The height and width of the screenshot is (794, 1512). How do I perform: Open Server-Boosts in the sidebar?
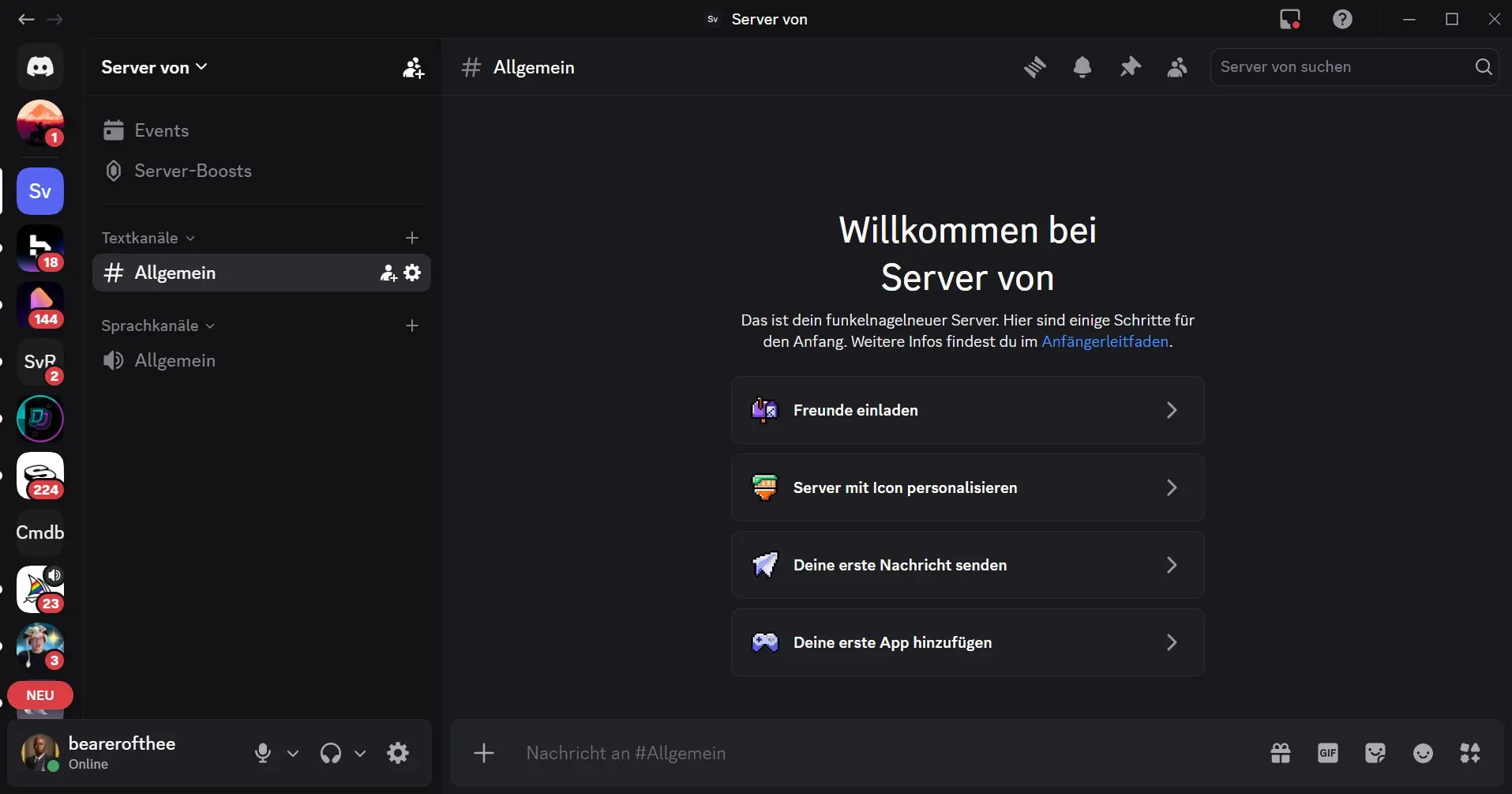pos(193,171)
